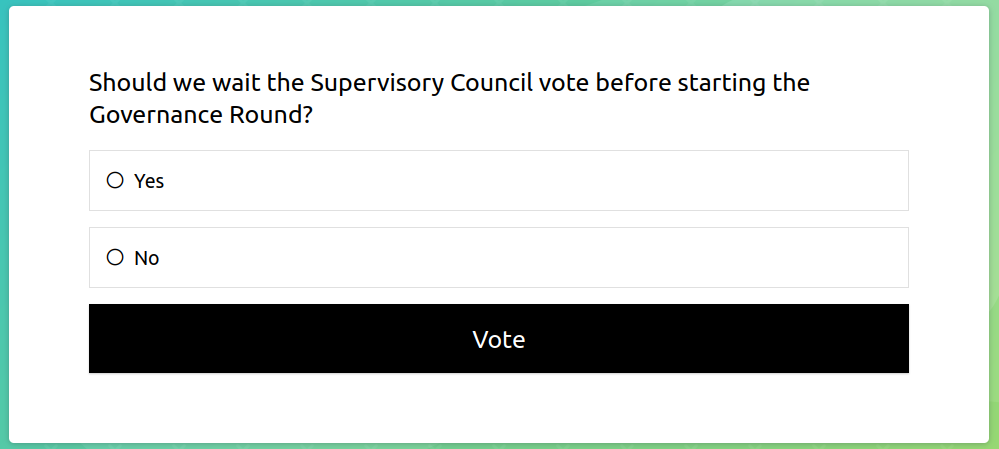Image resolution: width=999 pixels, height=449 pixels.
Task: Click the "Governance Round?" line of the question
Action: pyautogui.click(x=201, y=115)
